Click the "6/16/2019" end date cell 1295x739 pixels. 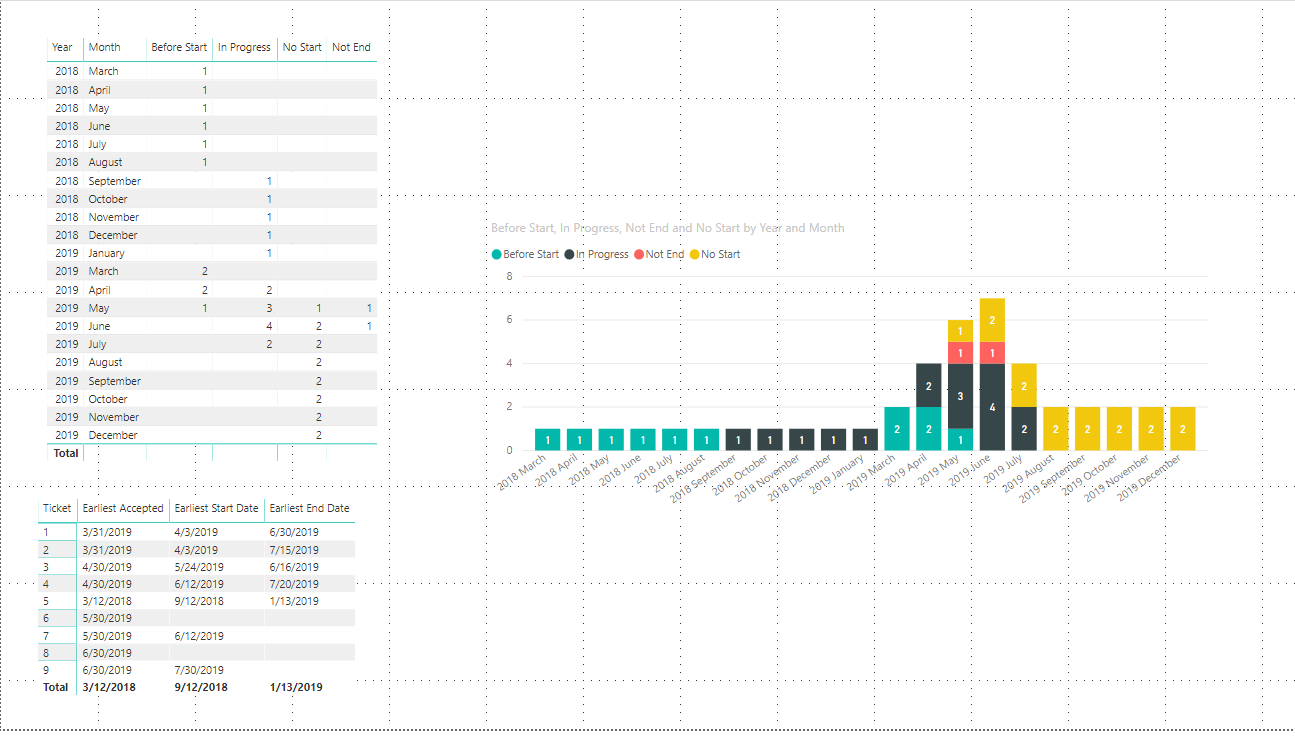(x=294, y=567)
